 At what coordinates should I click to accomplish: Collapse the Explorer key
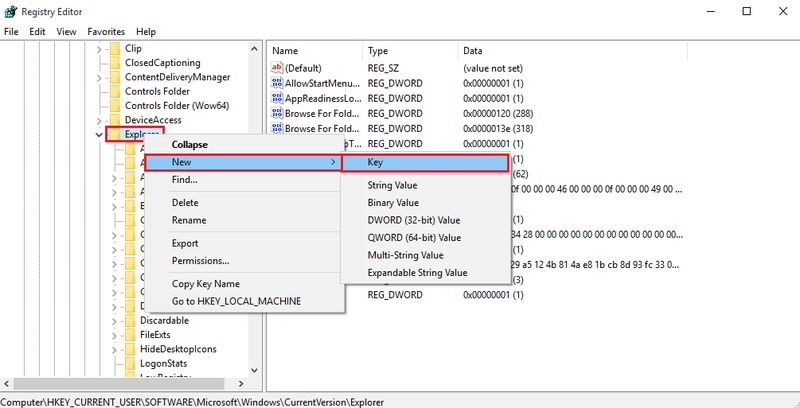tap(99, 134)
